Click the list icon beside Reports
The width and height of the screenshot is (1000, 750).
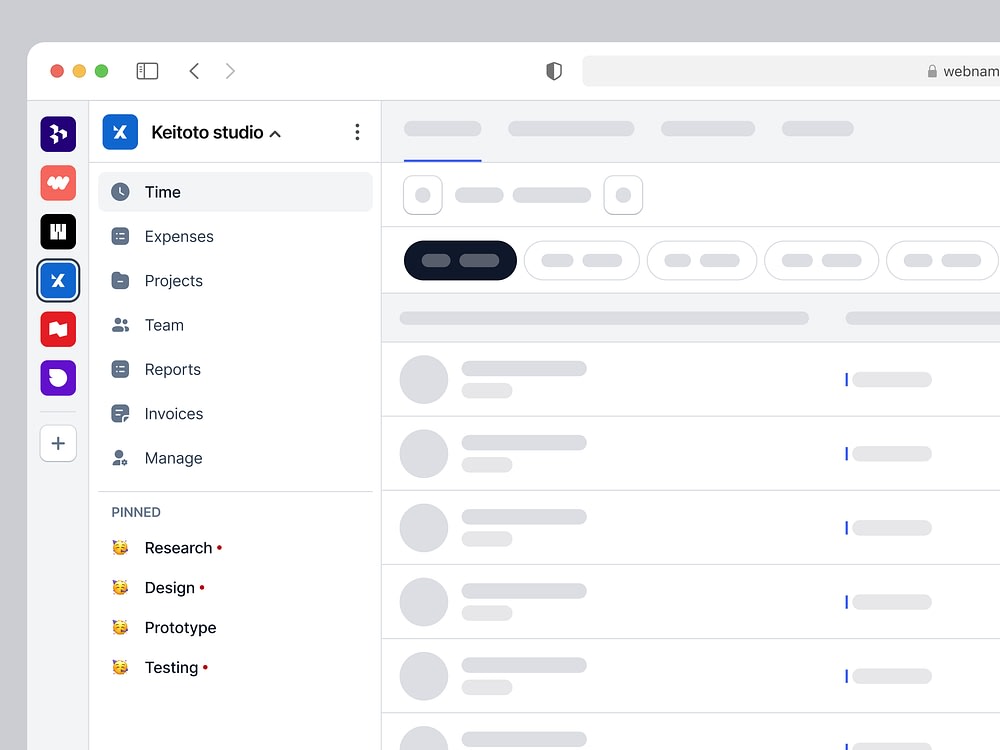pyautogui.click(x=120, y=369)
